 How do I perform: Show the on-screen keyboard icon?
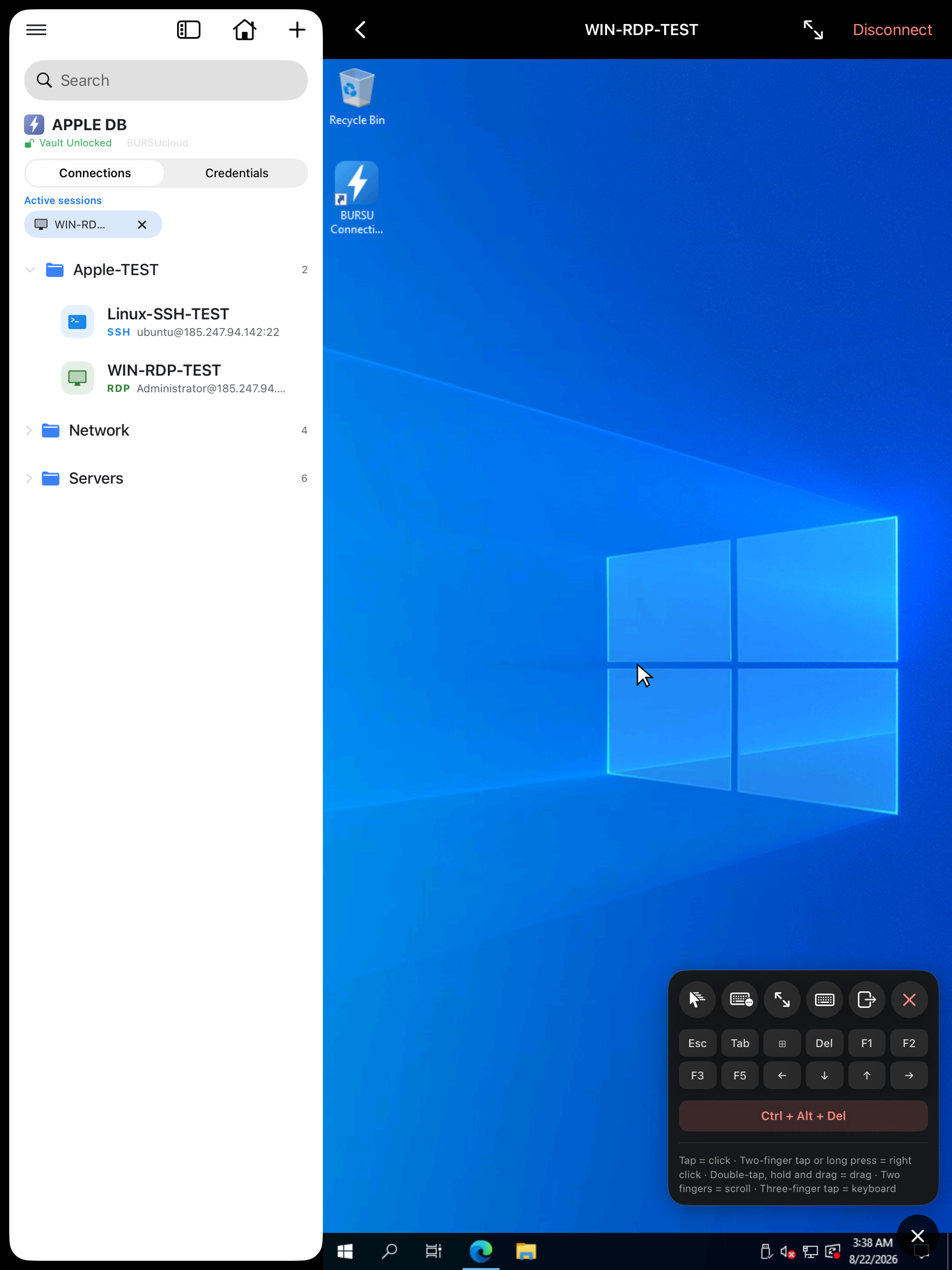click(824, 999)
